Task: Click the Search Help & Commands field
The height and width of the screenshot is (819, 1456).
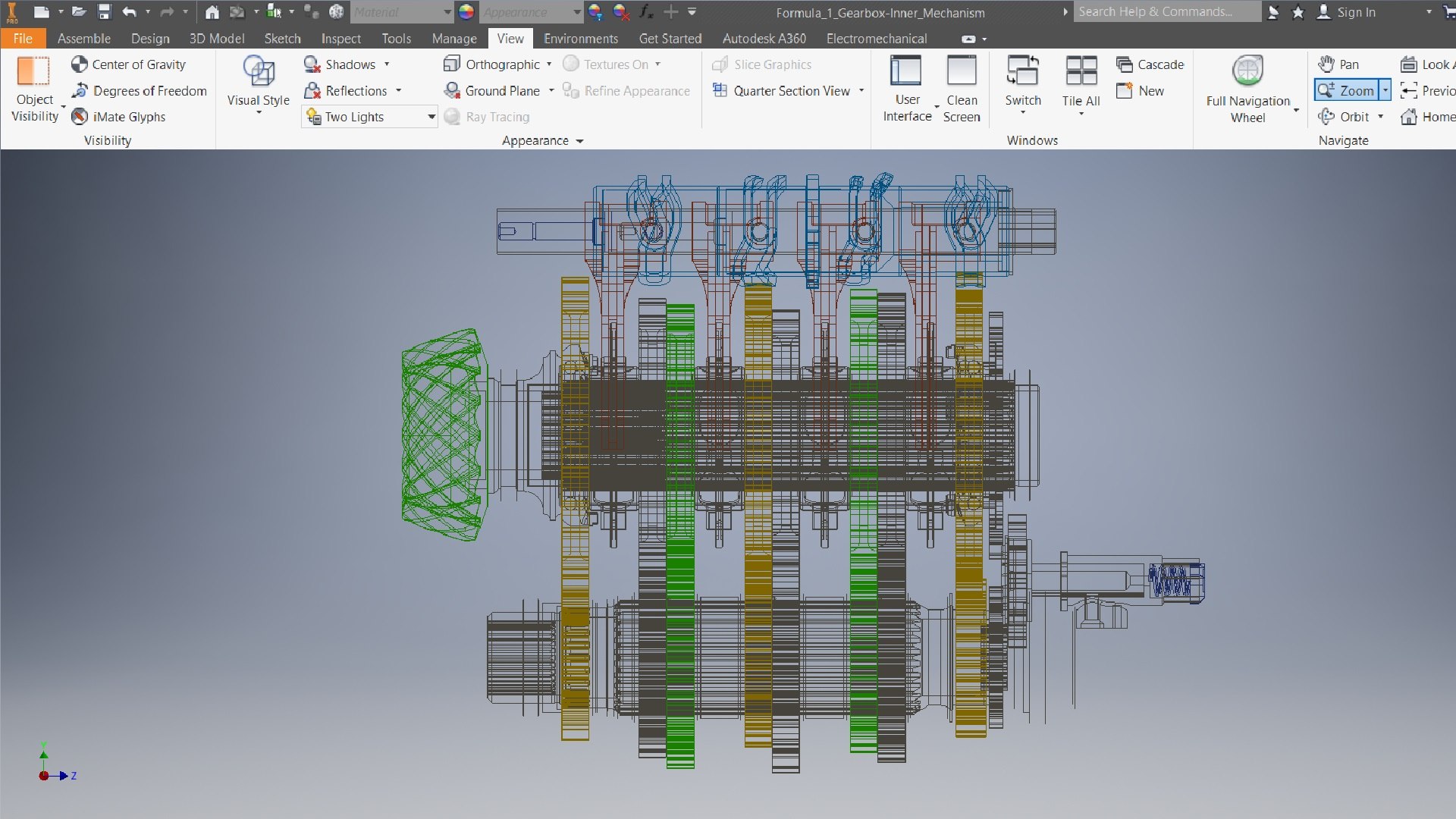Action: 1166,11
